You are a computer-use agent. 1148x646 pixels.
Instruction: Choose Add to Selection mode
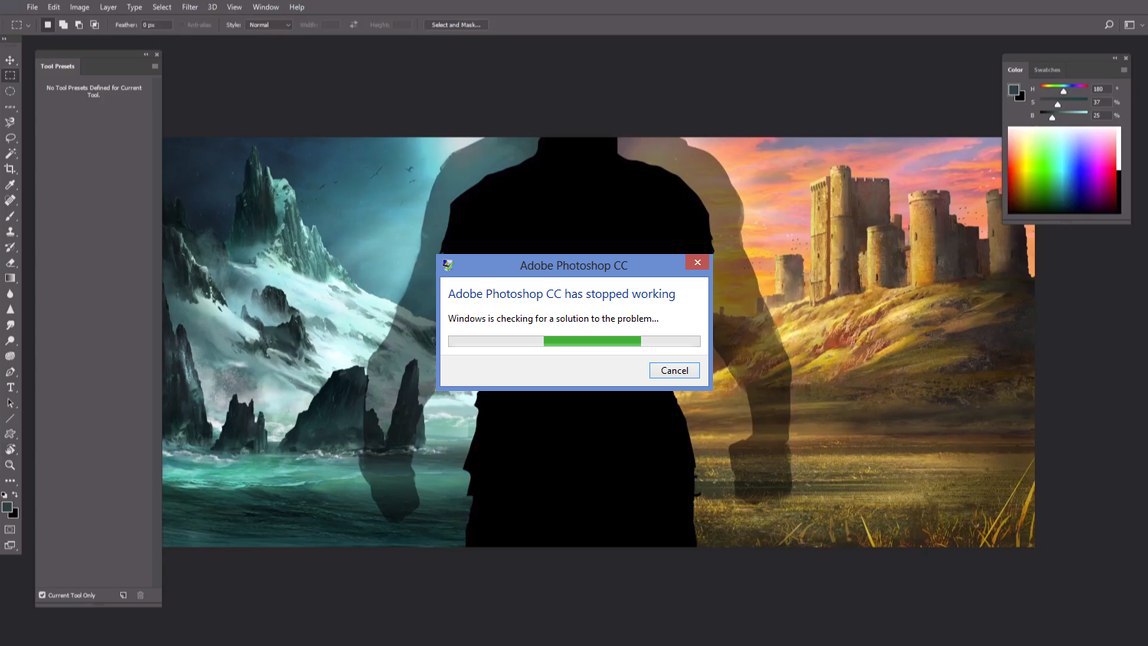[x=64, y=25]
